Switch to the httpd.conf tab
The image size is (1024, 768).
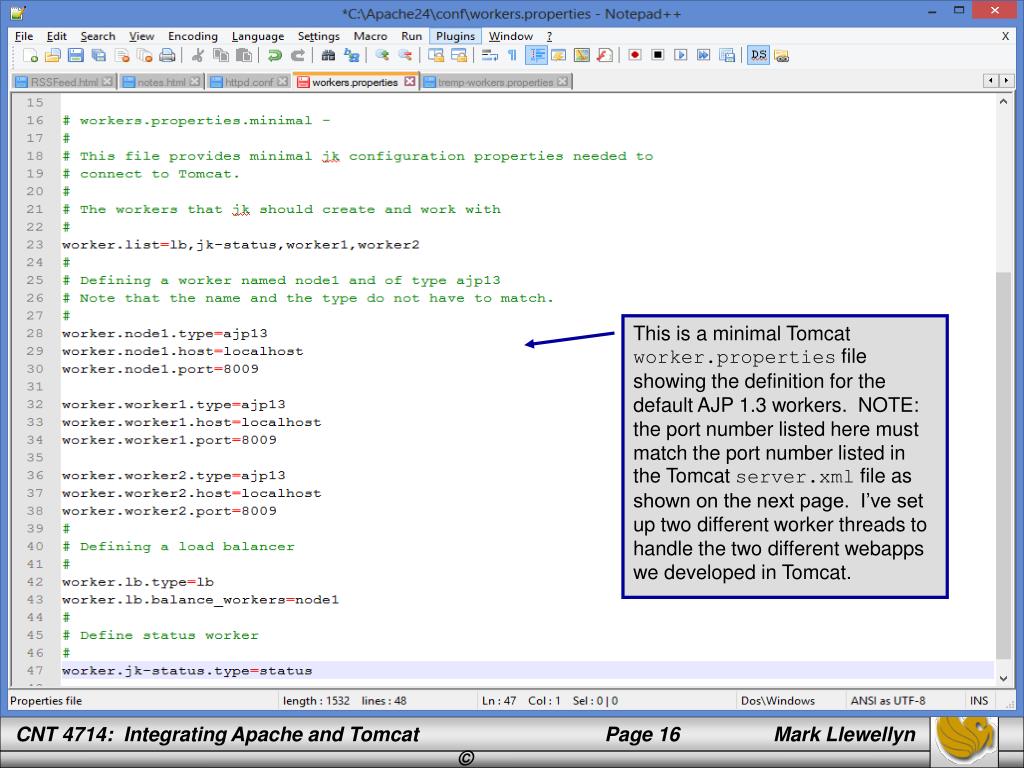pos(249,82)
